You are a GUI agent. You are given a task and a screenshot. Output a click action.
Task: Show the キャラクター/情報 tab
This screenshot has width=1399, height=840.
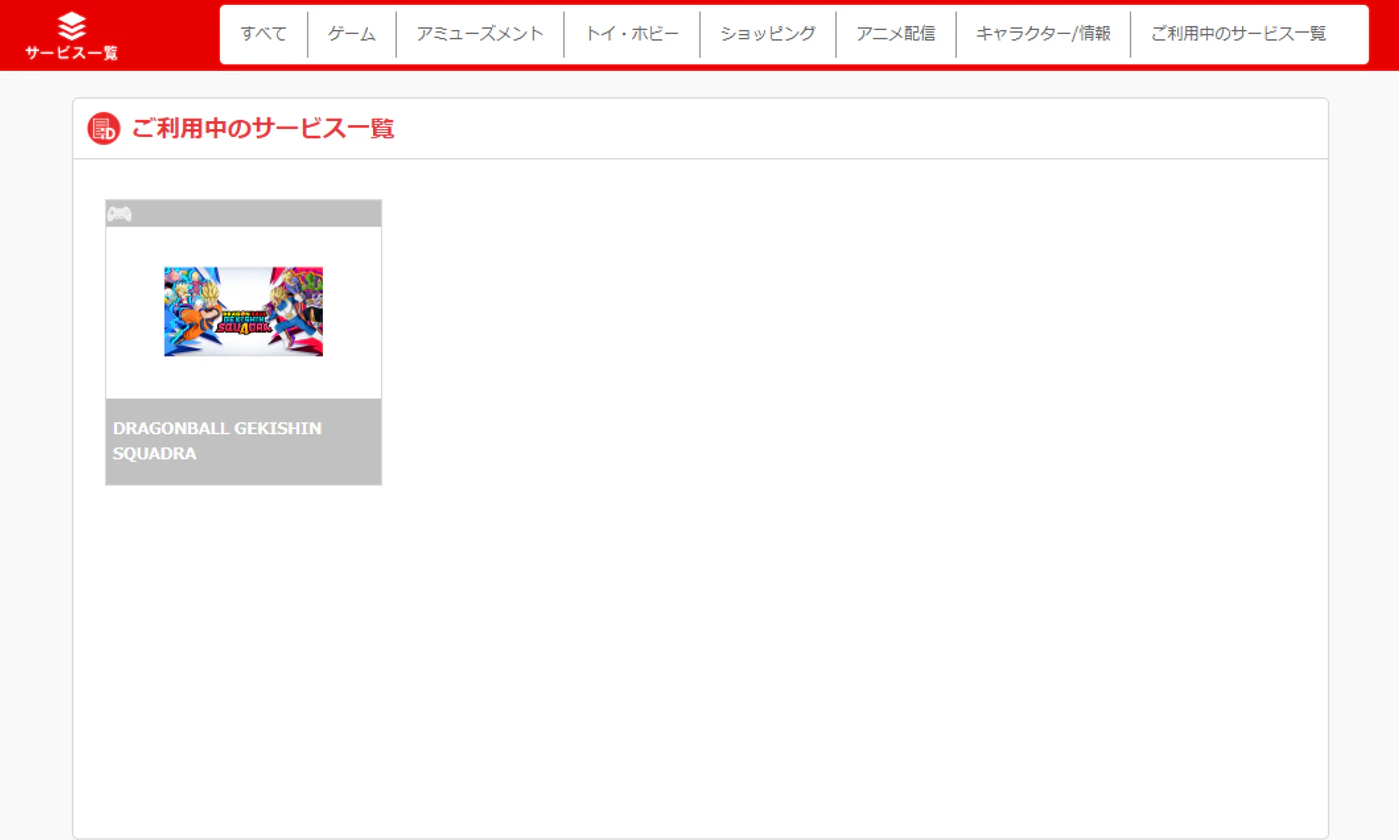pyautogui.click(x=1043, y=34)
